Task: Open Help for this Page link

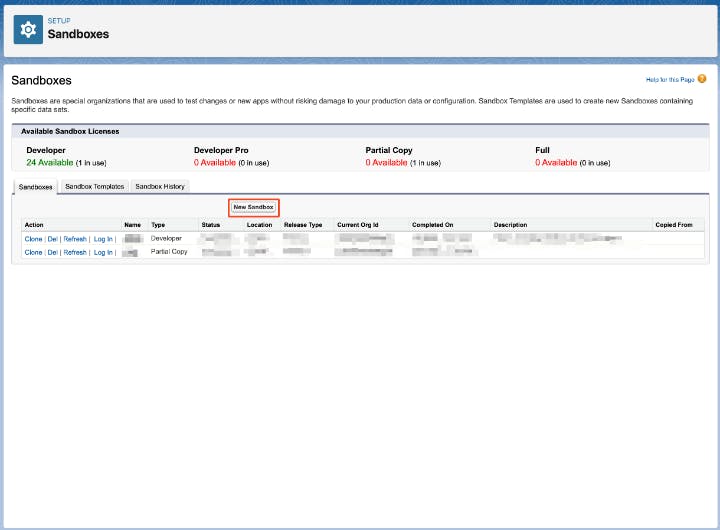Action: tap(670, 79)
